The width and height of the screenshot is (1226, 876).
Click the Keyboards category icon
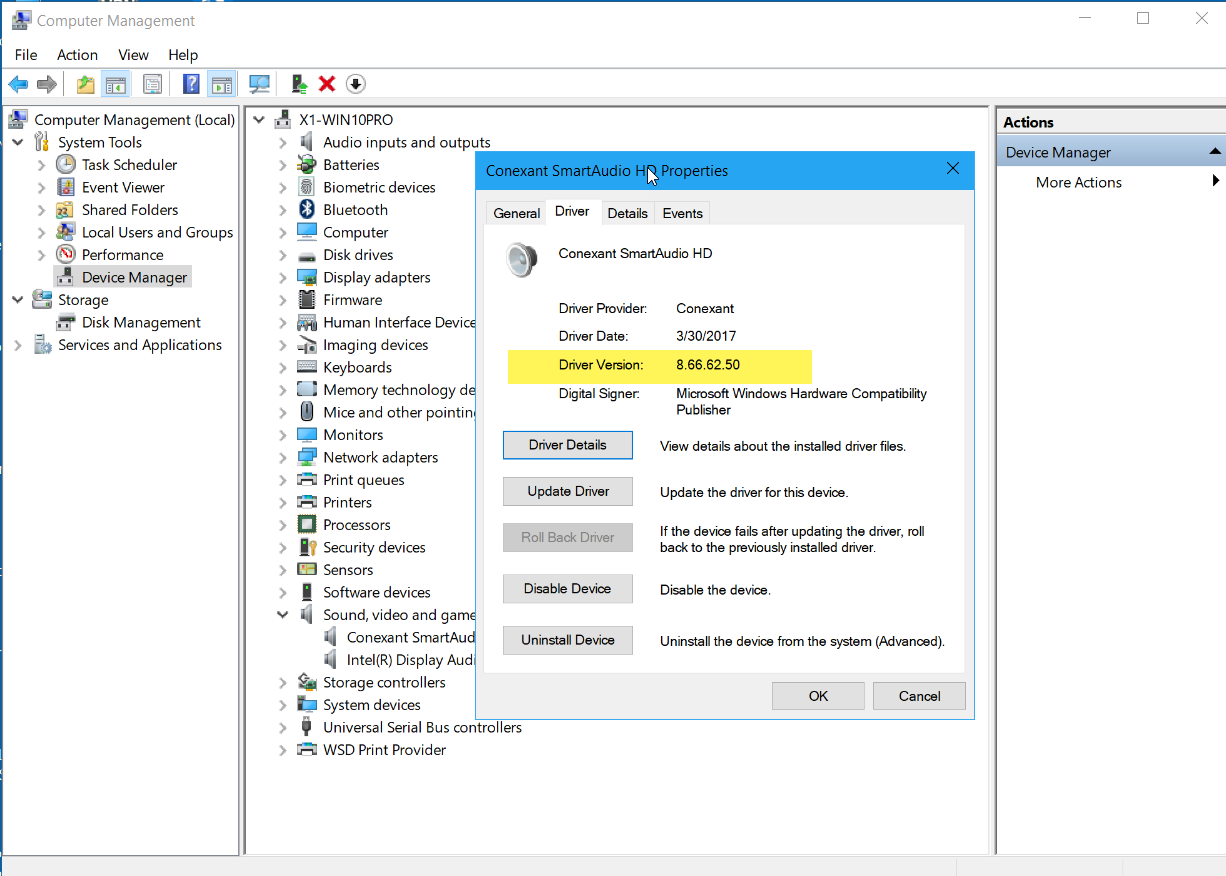tap(307, 367)
